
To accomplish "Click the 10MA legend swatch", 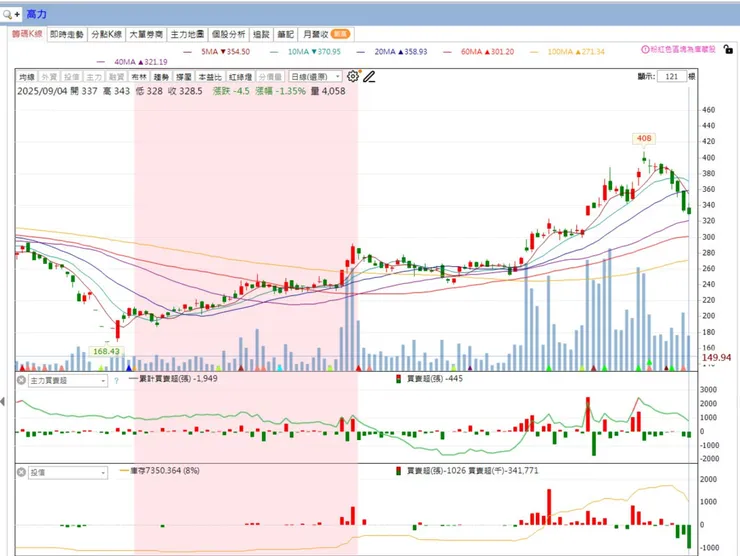I will point(274,52).
